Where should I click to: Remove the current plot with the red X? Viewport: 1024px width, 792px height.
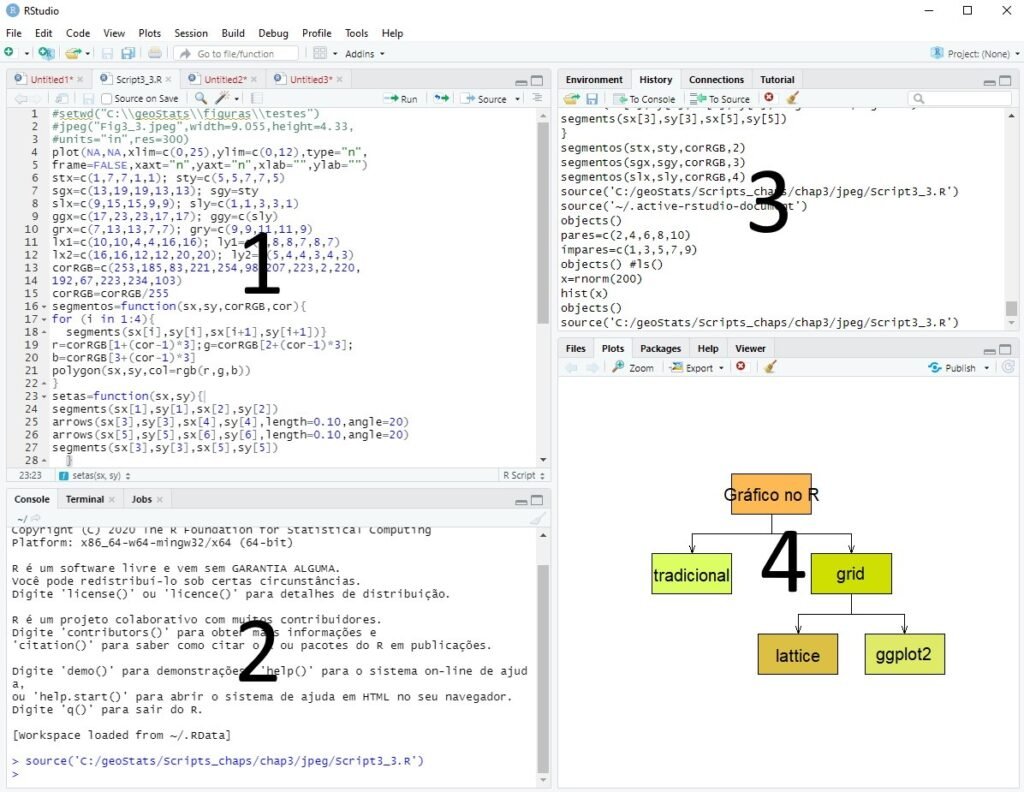[740, 367]
